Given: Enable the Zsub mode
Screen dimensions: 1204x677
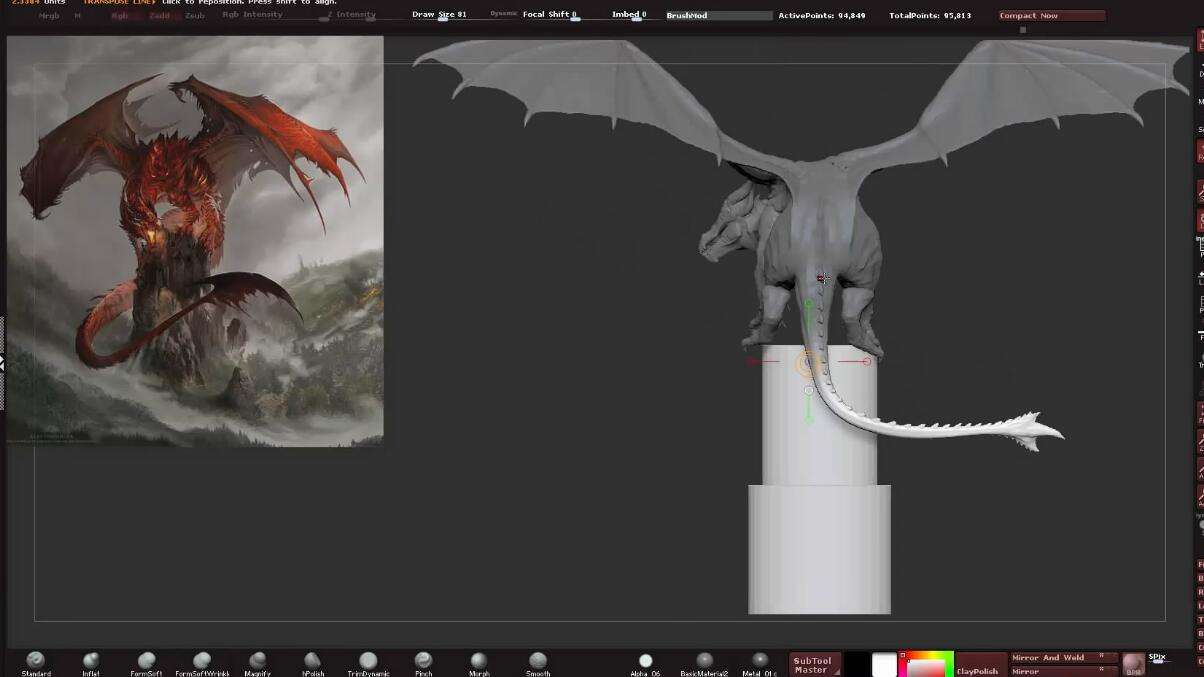Looking at the screenshot, I should (x=194, y=16).
